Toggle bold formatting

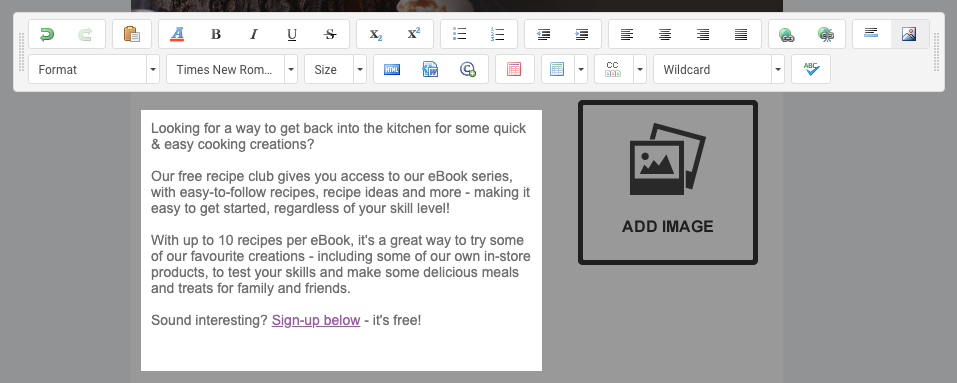215,34
